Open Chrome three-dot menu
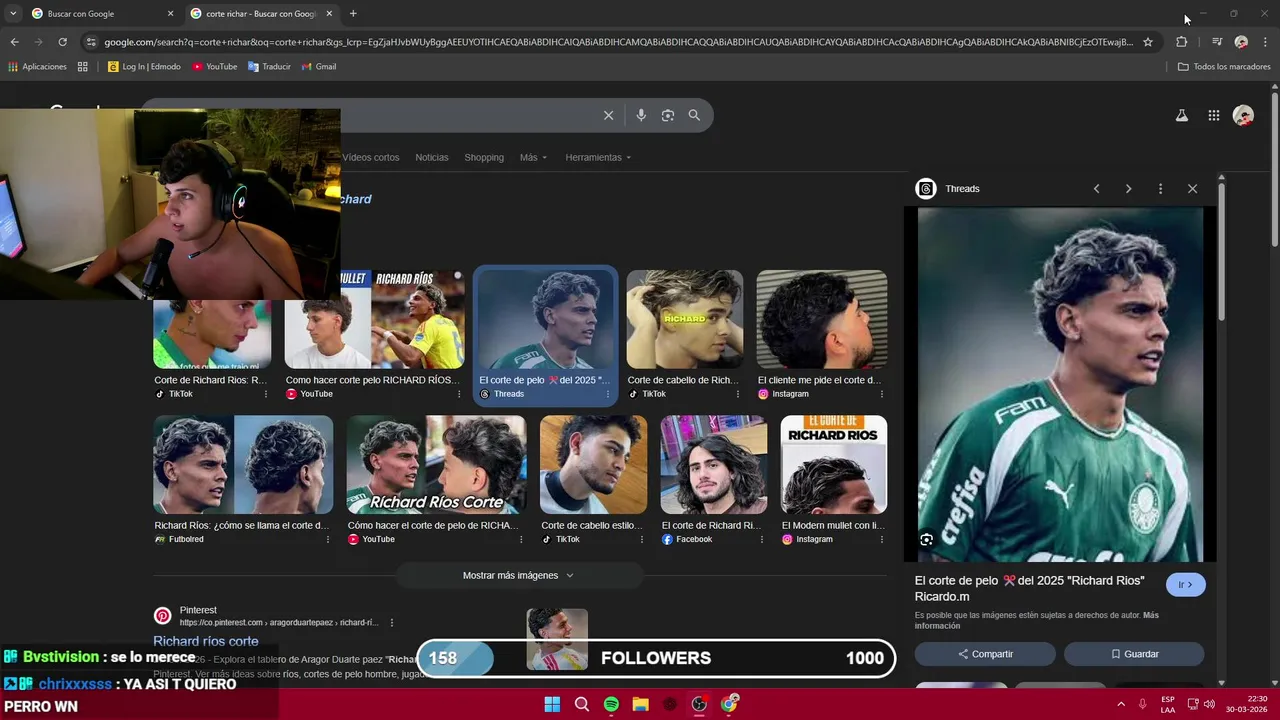 (x=1266, y=42)
